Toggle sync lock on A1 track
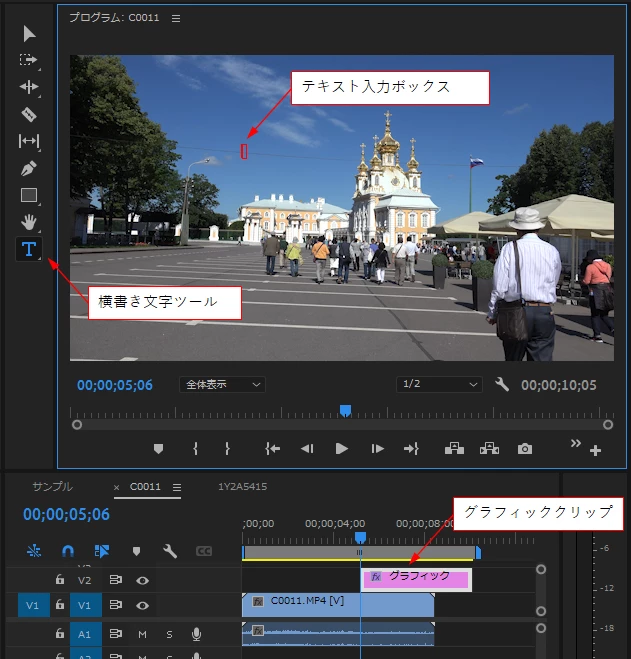Image resolution: width=631 pixels, height=659 pixels. 116,633
